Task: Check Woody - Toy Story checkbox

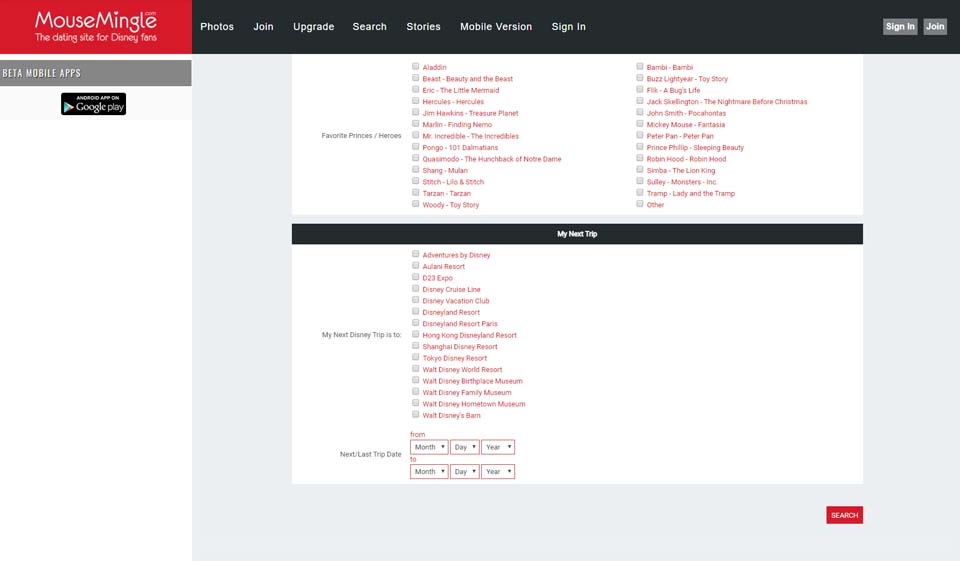Action: [416, 204]
